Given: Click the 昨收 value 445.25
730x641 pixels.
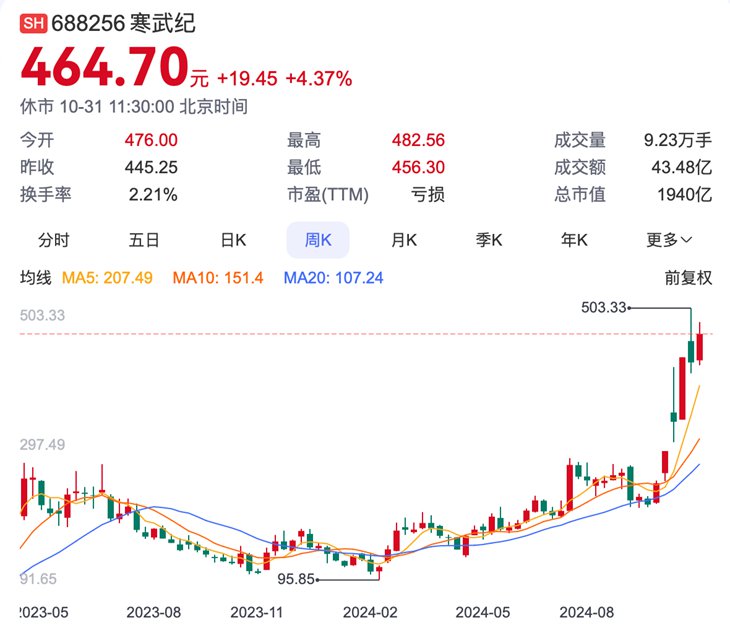Looking at the screenshot, I should pos(151,167).
